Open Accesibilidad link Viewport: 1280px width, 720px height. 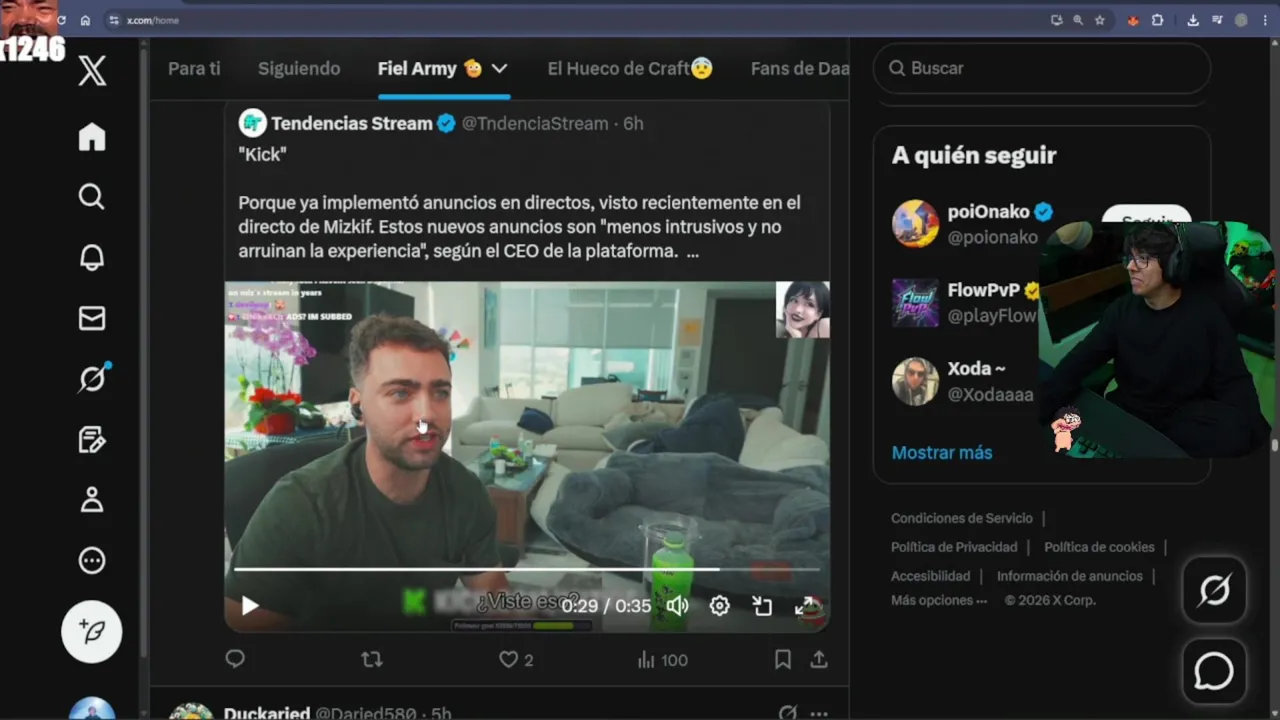pyautogui.click(x=931, y=576)
